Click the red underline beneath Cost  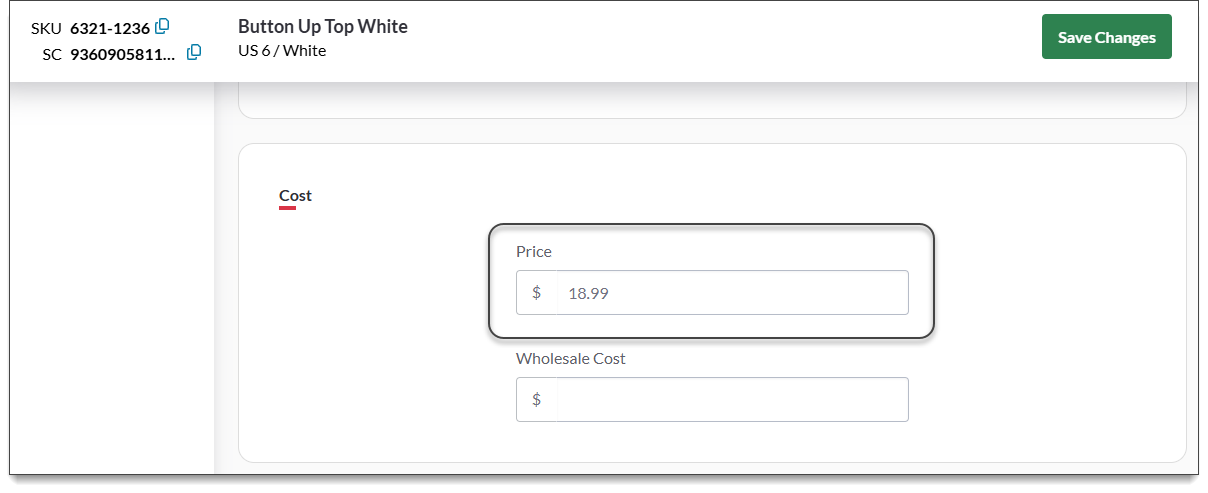point(287,208)
